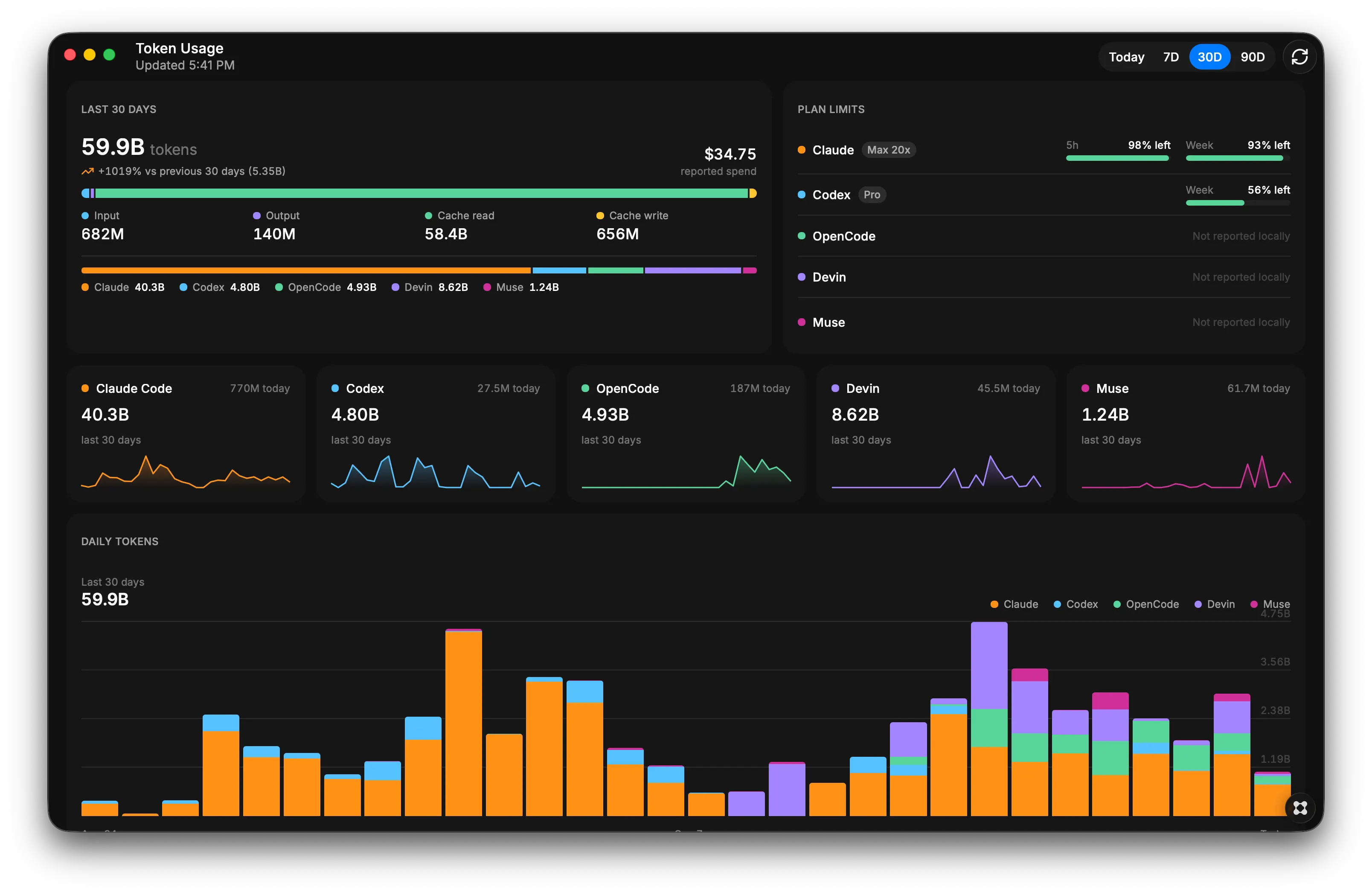Open the Claude Code summary card
1372x895 pixels.
coord(186,433)
